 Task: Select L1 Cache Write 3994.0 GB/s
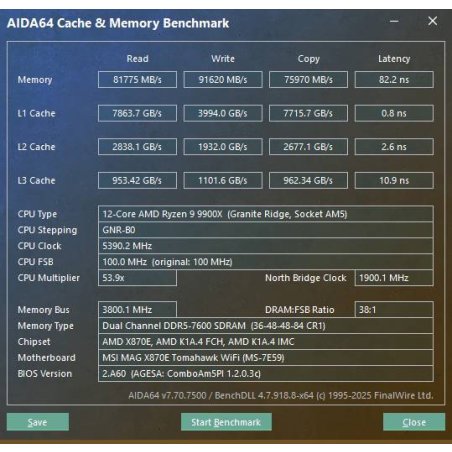tap(223, 113)
